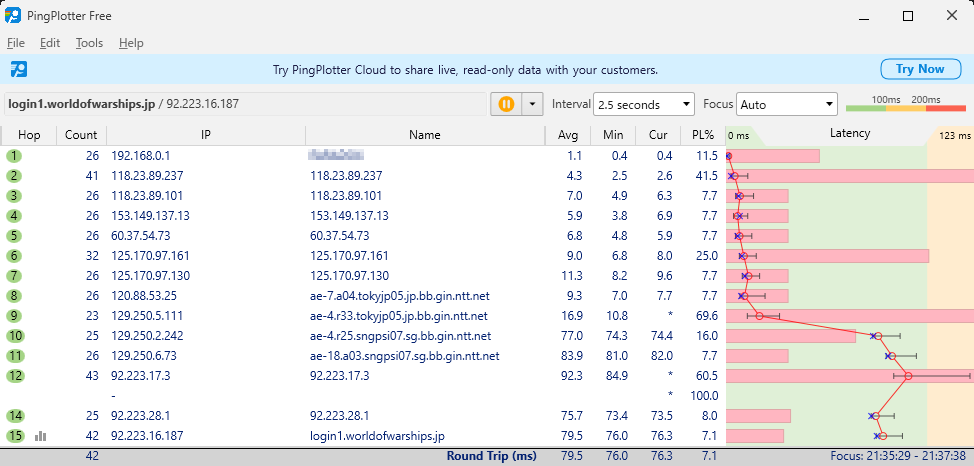
Task: Click the Count column header
Action: pyautogui.click(x=81, y=135)
